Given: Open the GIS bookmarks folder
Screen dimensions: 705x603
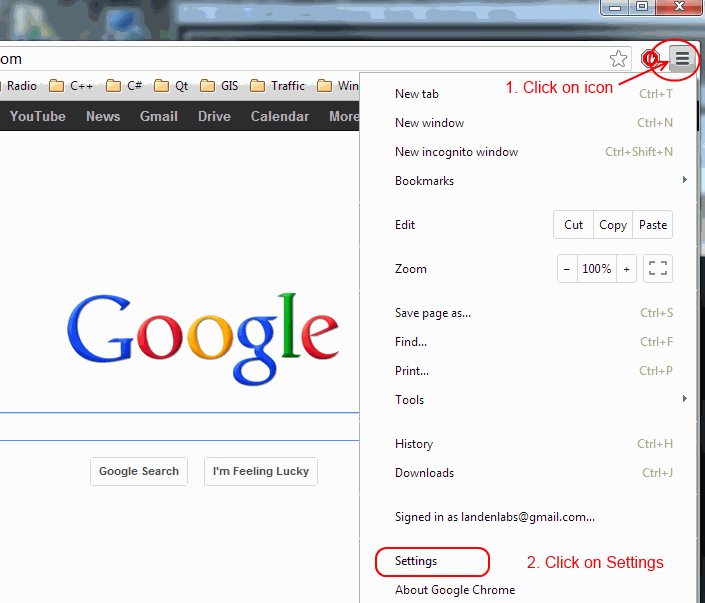Looking at the screenshot, I should (219, 85).
